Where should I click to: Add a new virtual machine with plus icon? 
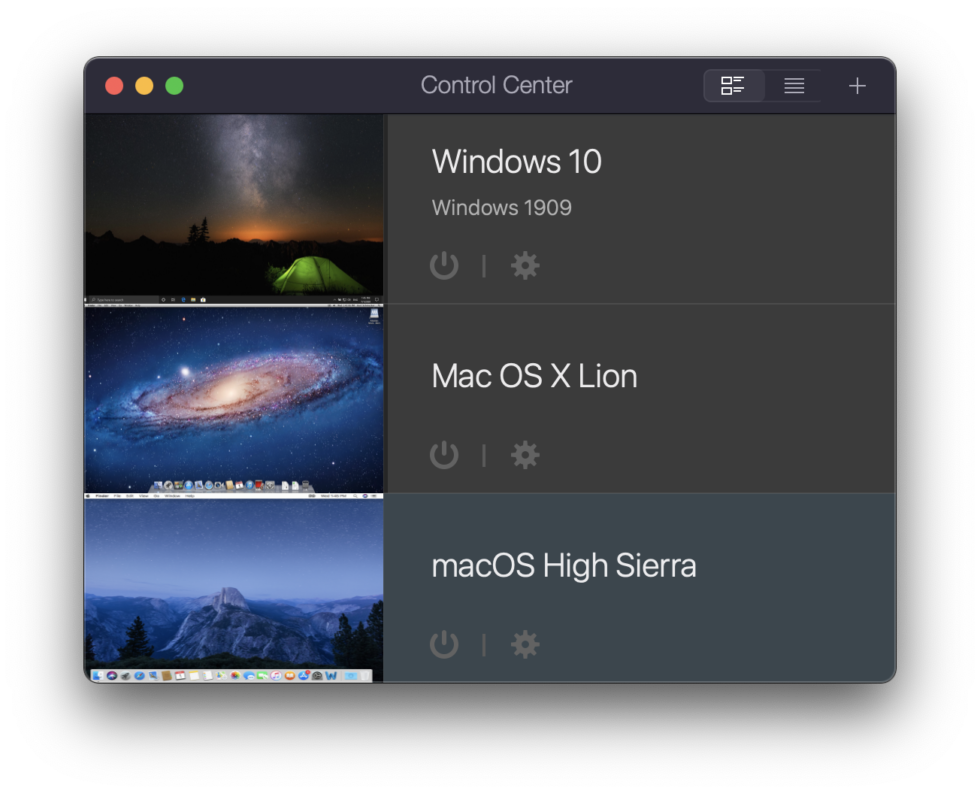(857, 86)
